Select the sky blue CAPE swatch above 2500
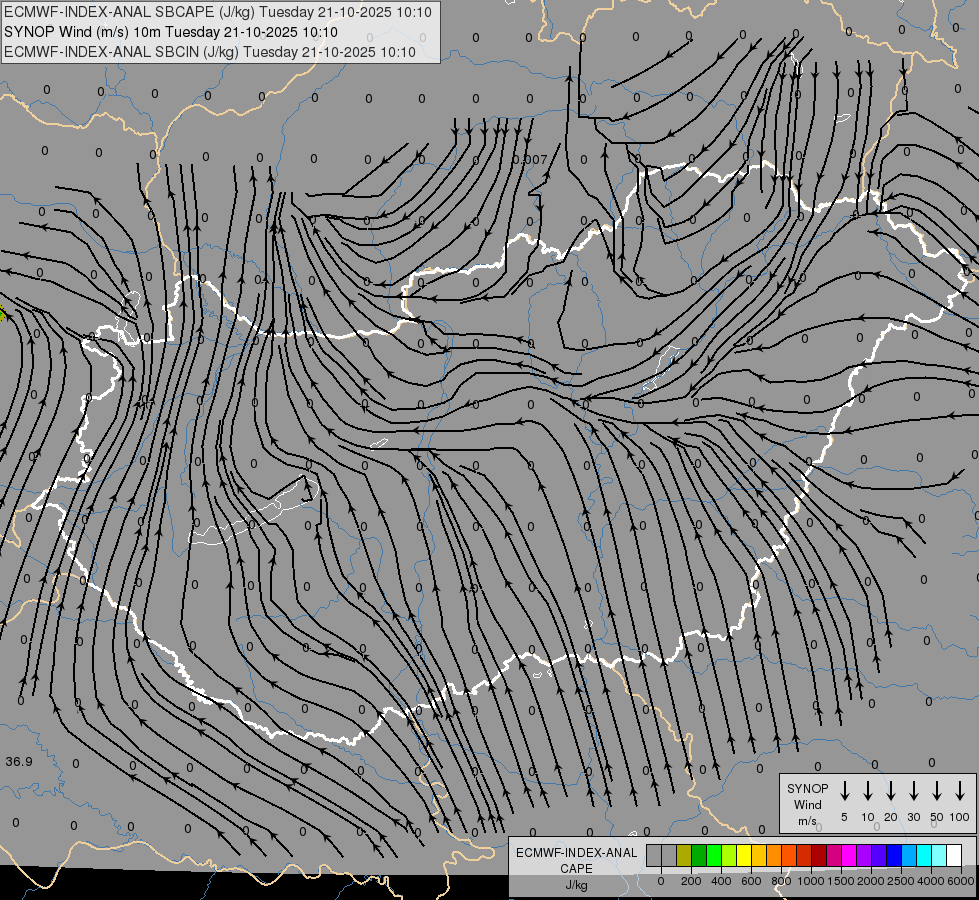Image resolution: width=979 pixels, height=900 pixels. (909, 855)
